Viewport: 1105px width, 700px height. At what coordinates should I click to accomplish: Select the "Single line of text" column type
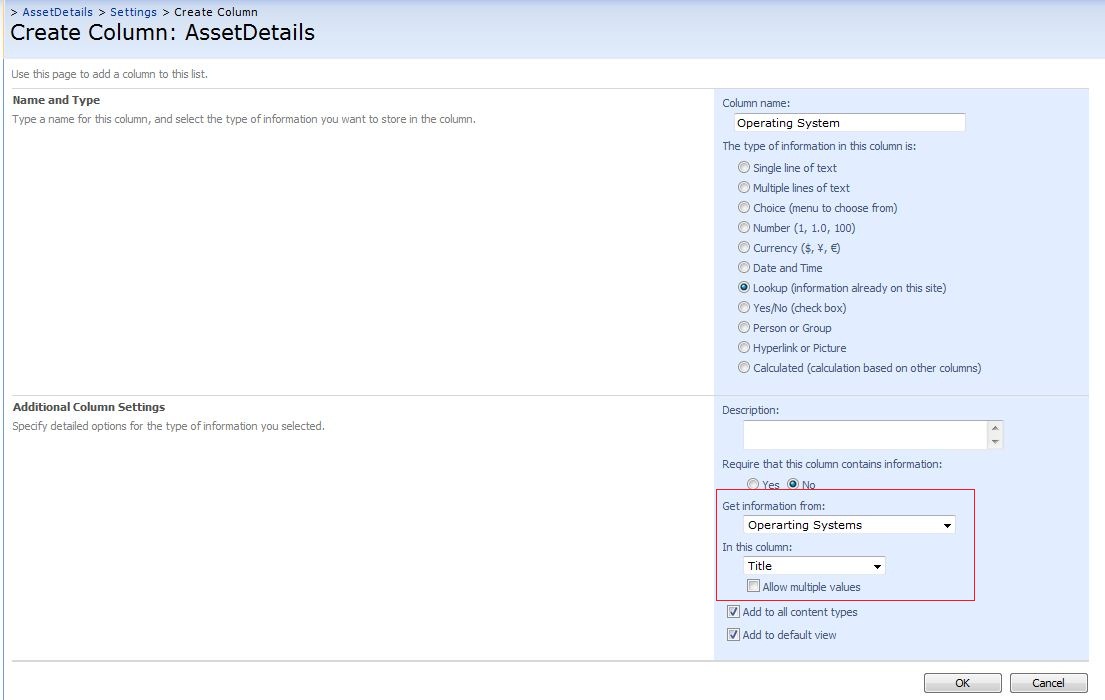tap(744, 168)
